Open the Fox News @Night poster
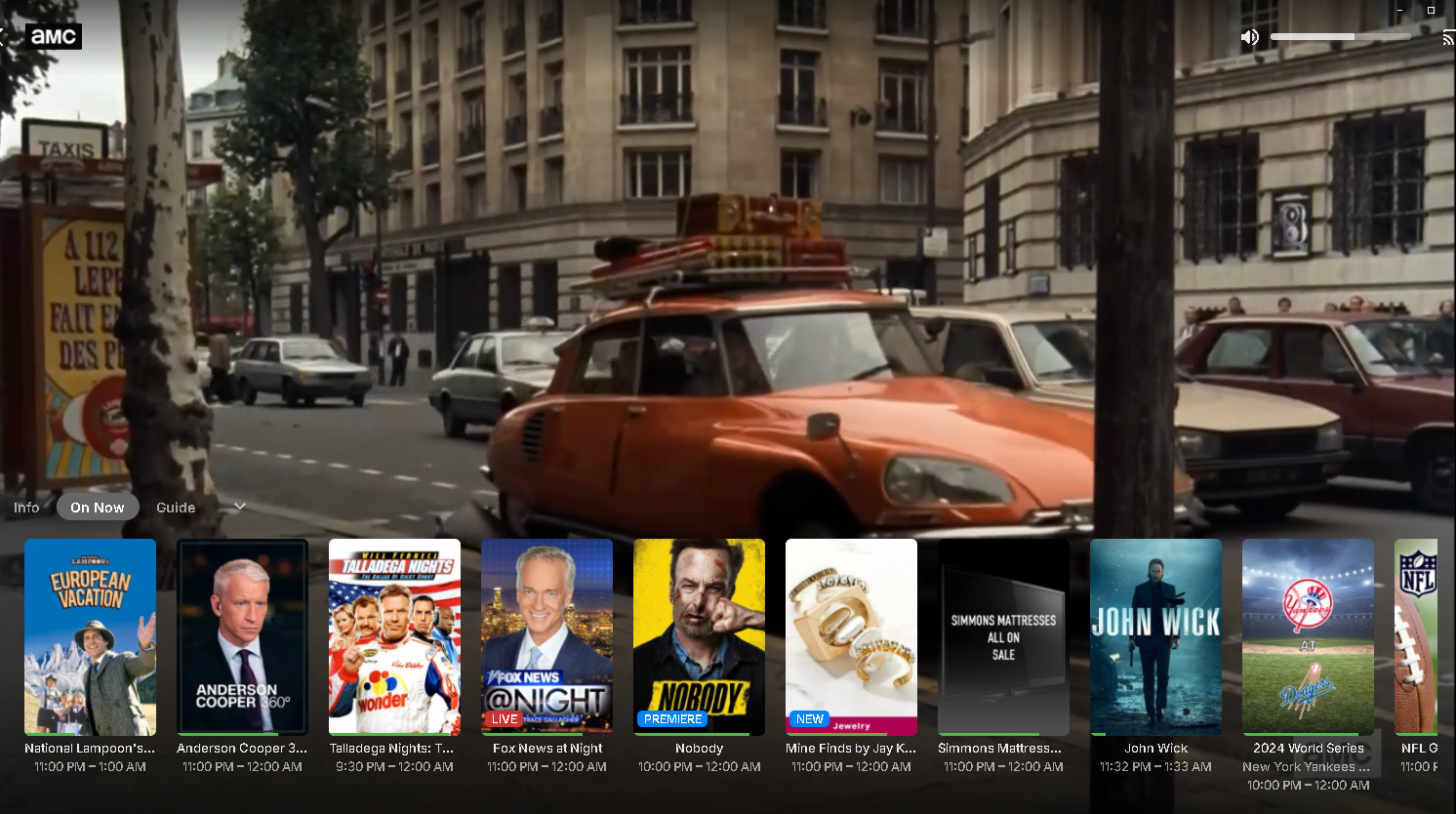 tap(546, 636)
